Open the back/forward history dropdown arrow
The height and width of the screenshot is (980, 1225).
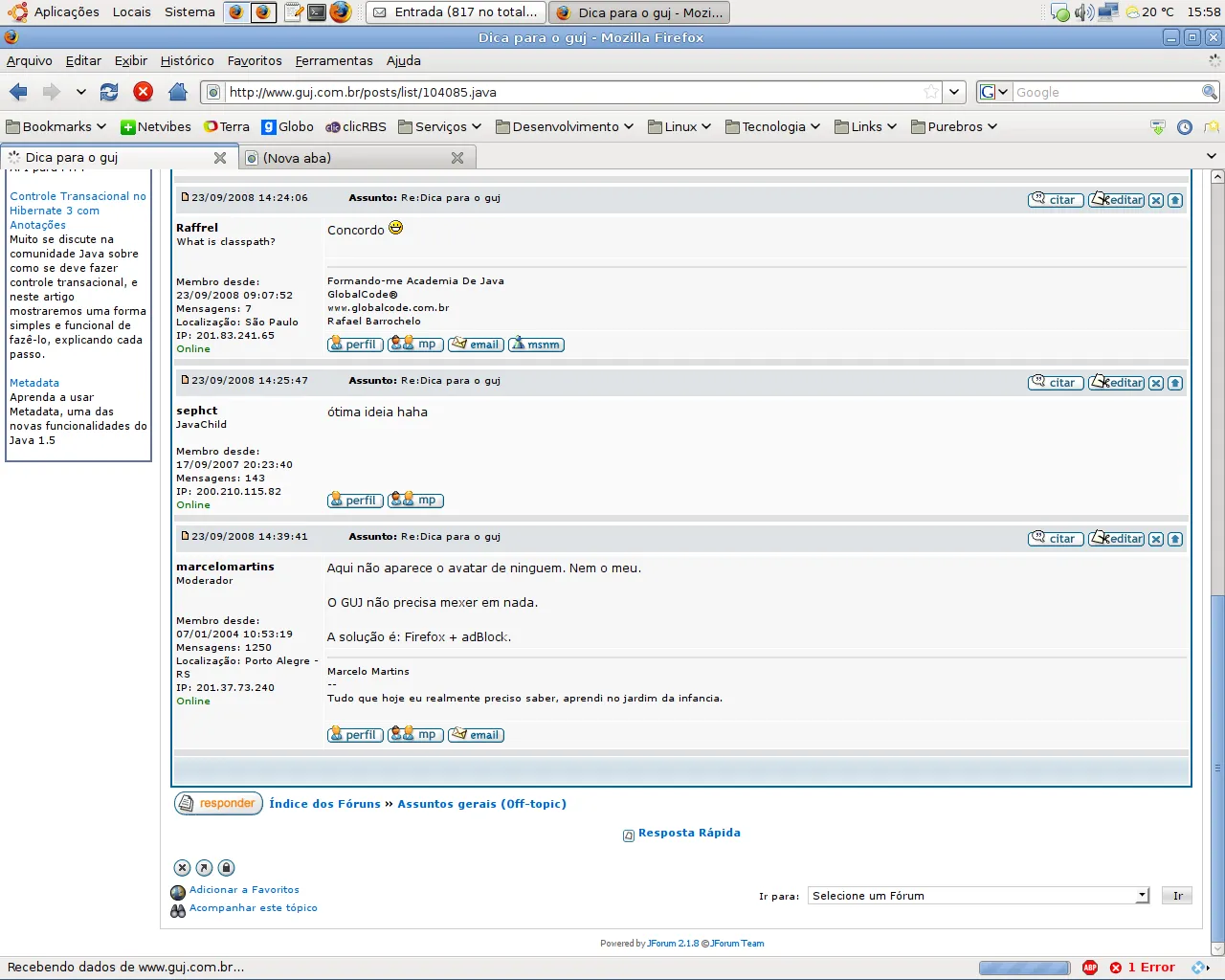81,92
